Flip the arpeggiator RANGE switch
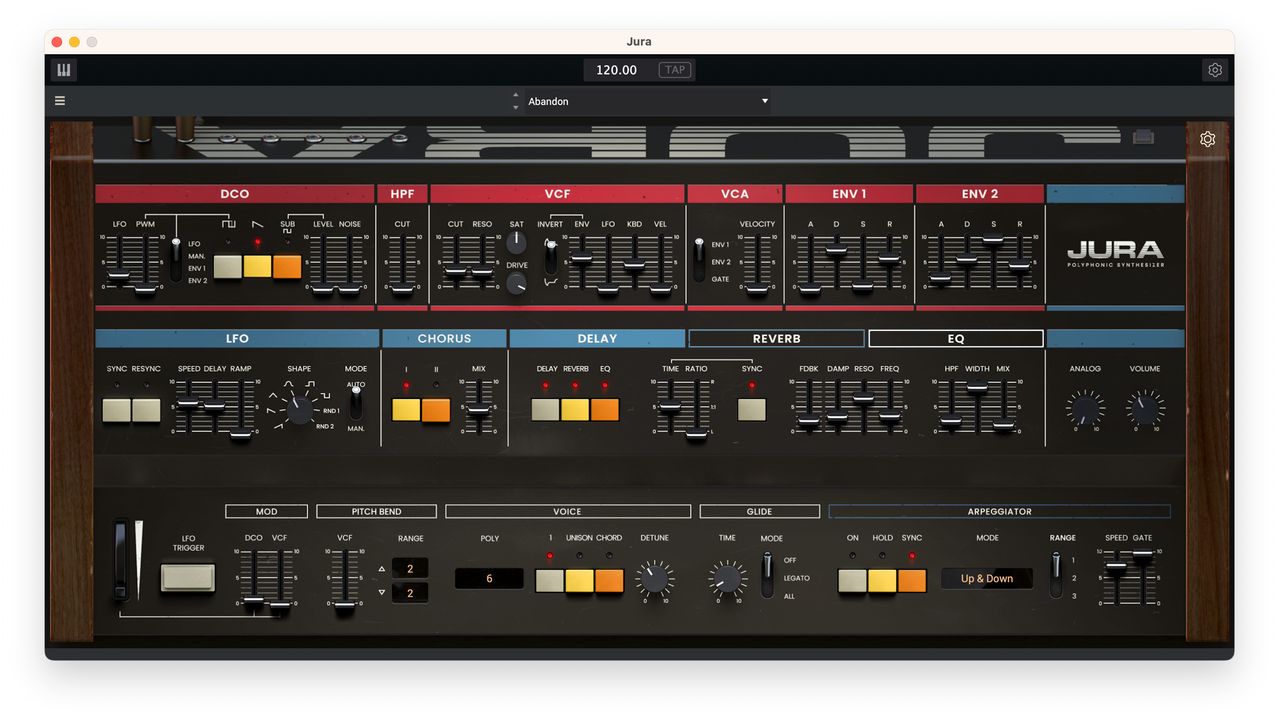1280x720 pixels. click(1056, 575)
